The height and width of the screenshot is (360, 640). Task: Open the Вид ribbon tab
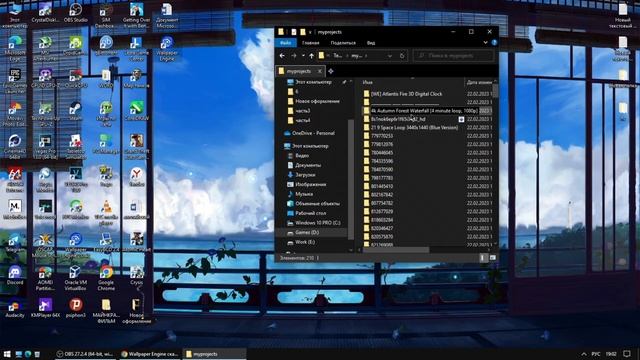(371, 43)
